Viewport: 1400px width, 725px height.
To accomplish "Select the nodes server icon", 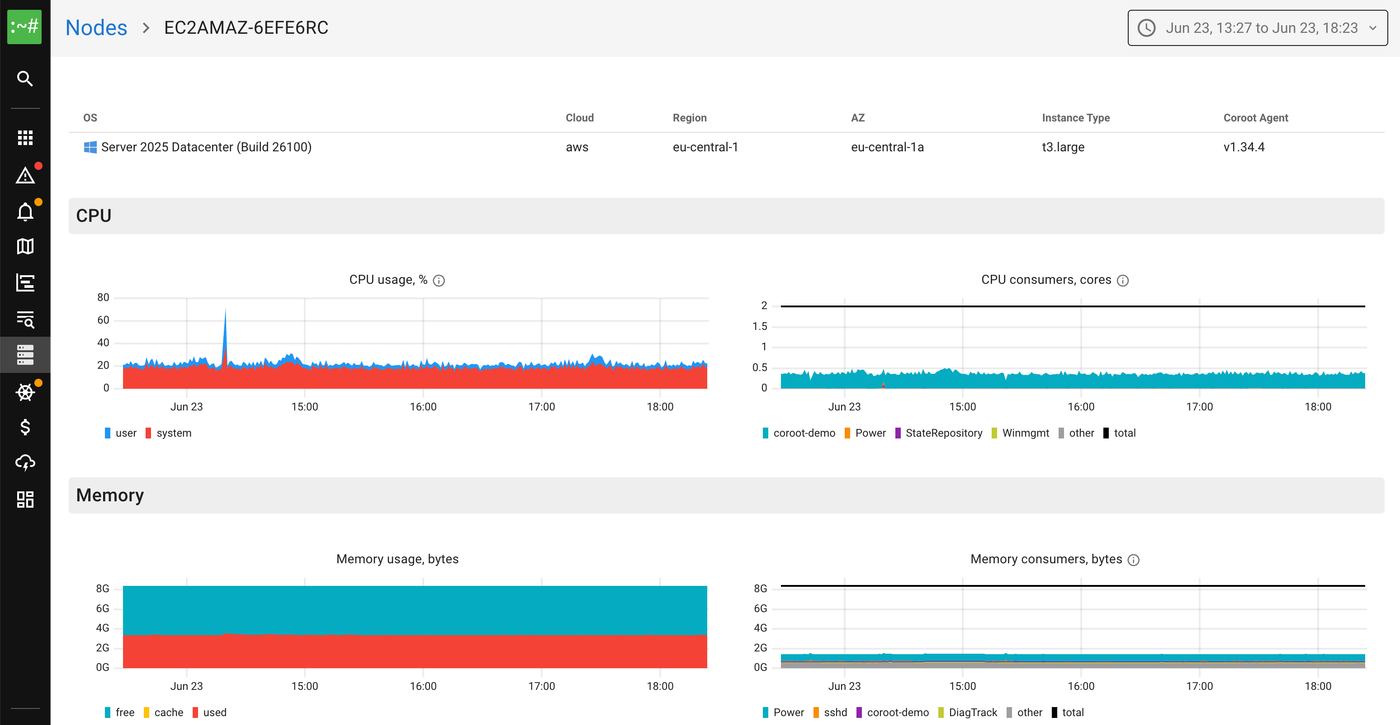I will coord(25,354).
